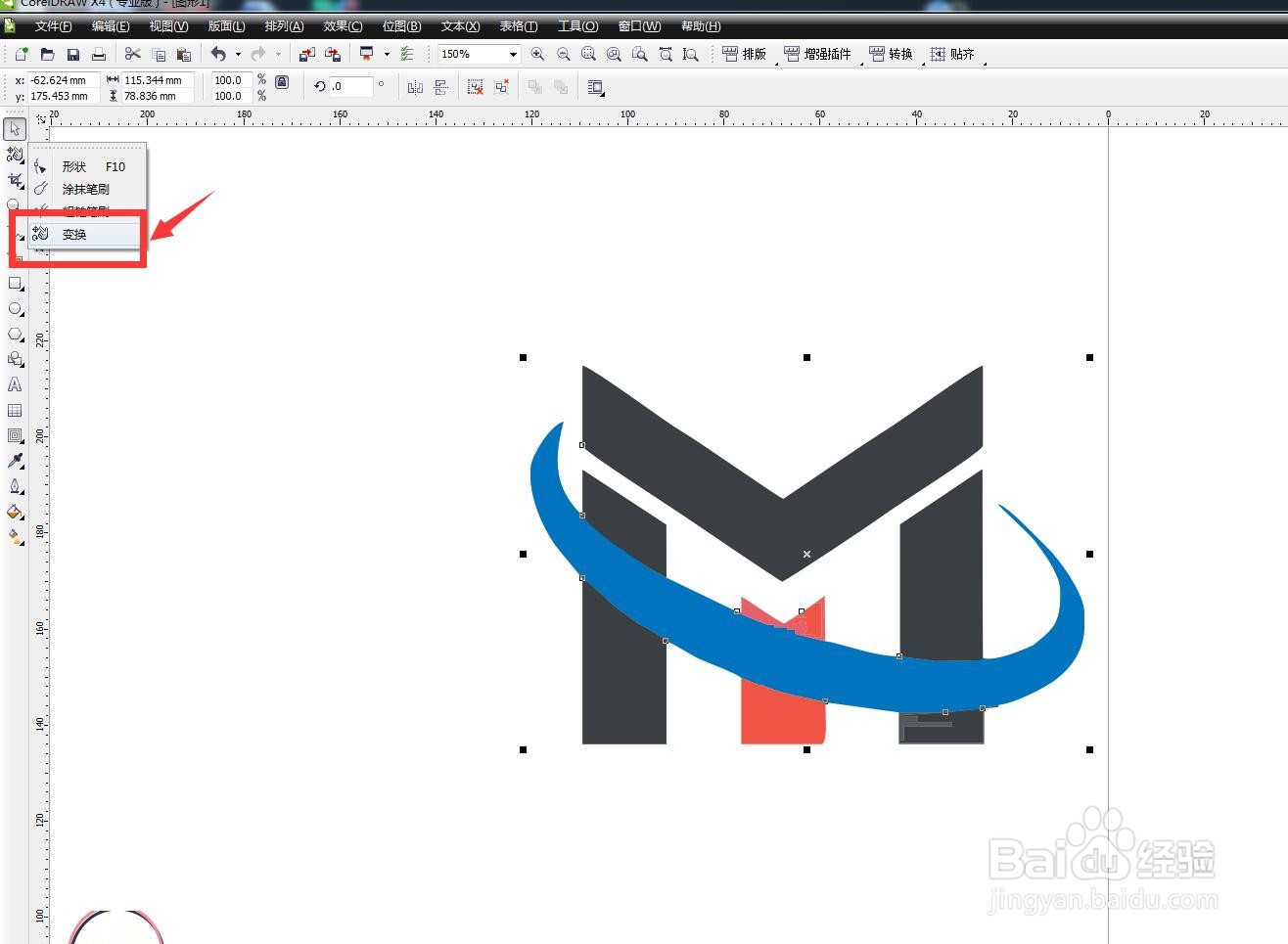This screenshot has width=1288, height=944.
Task: Click the x position field -62.624 mm
Action: 64,80
